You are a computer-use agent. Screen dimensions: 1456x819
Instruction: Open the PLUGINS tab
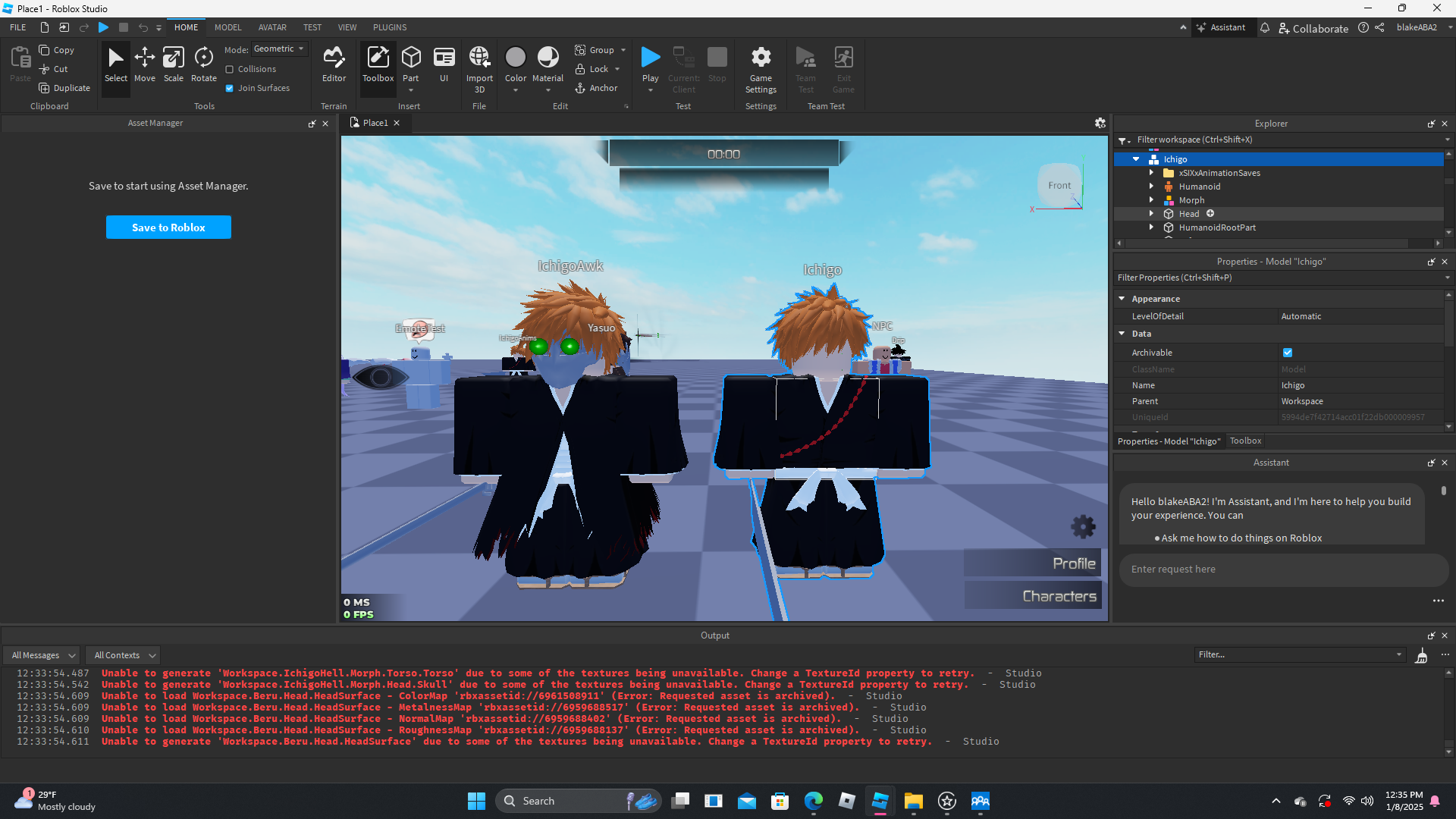click(390, 27)
